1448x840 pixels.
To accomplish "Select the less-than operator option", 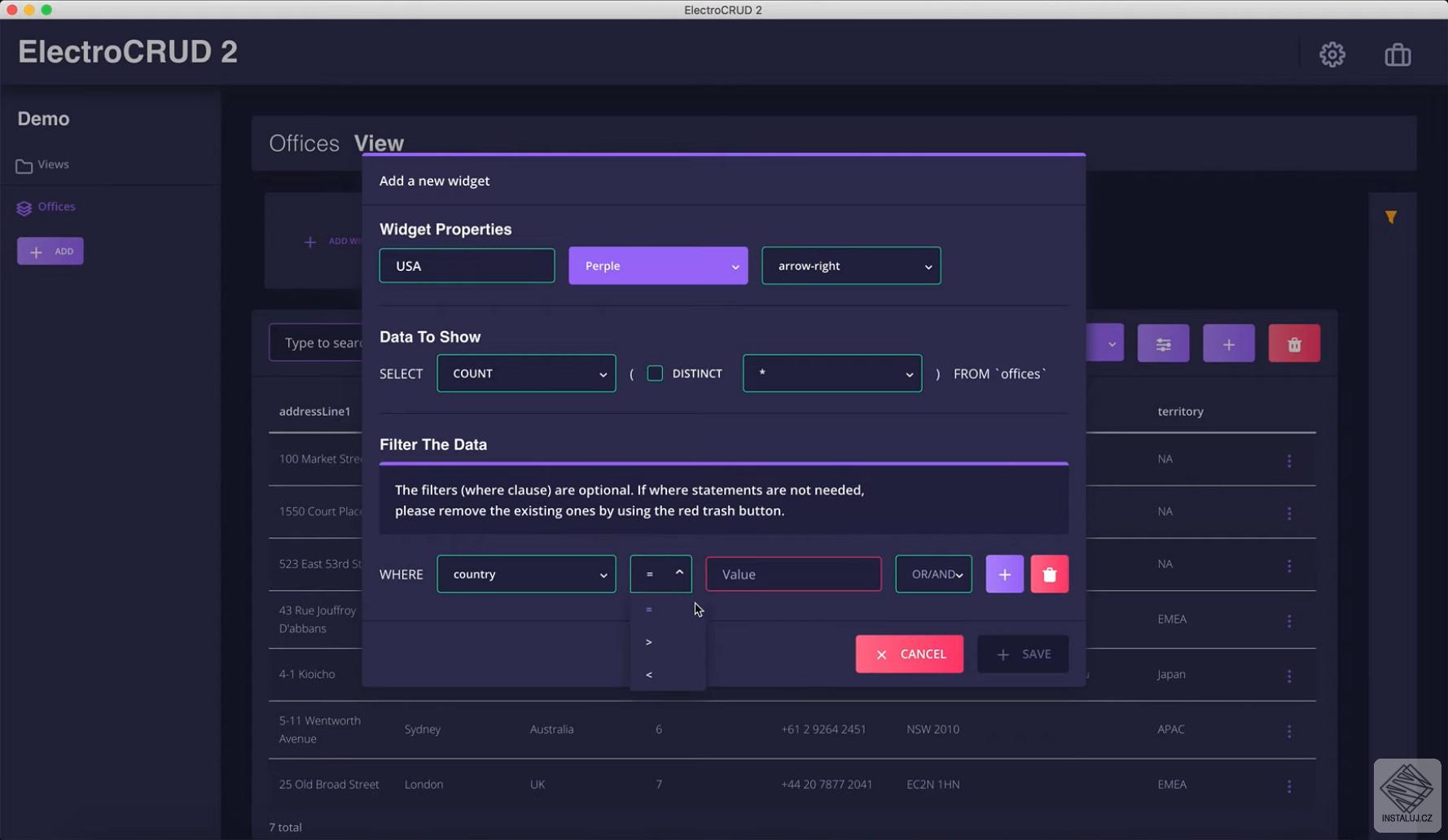I will tap(668, 675).
